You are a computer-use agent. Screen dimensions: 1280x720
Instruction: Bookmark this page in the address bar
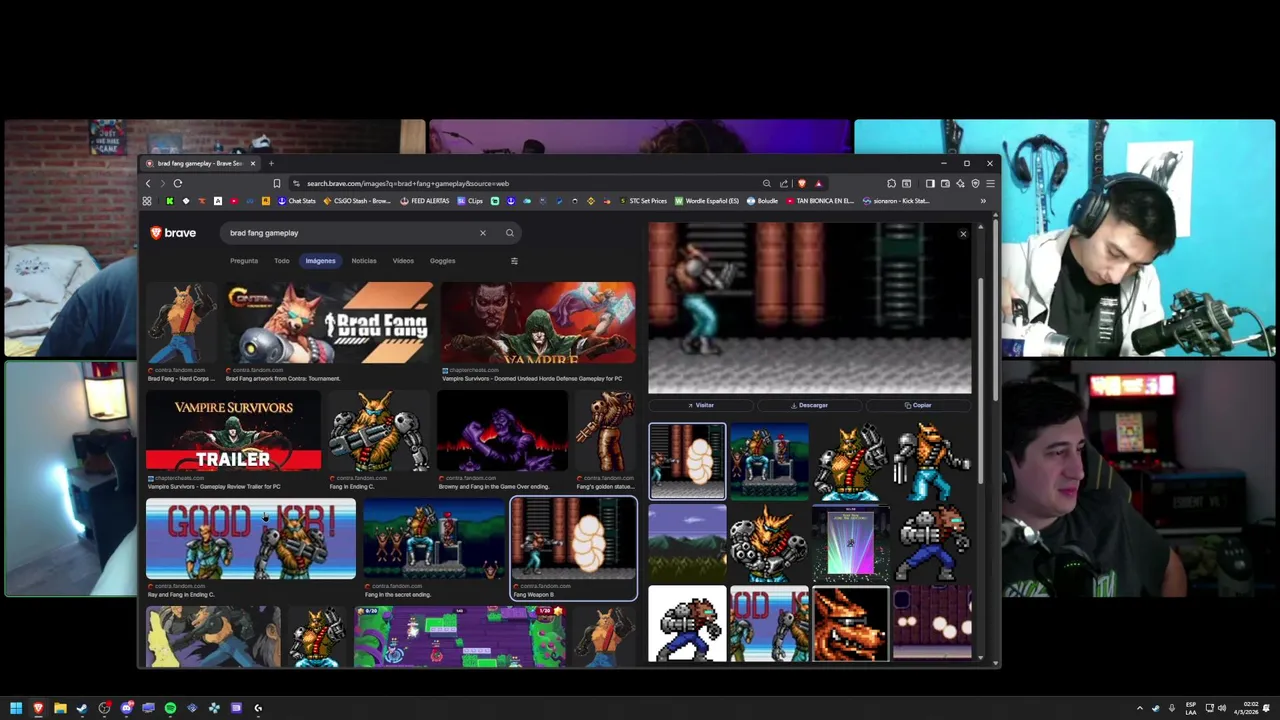(x=277, y=183)
